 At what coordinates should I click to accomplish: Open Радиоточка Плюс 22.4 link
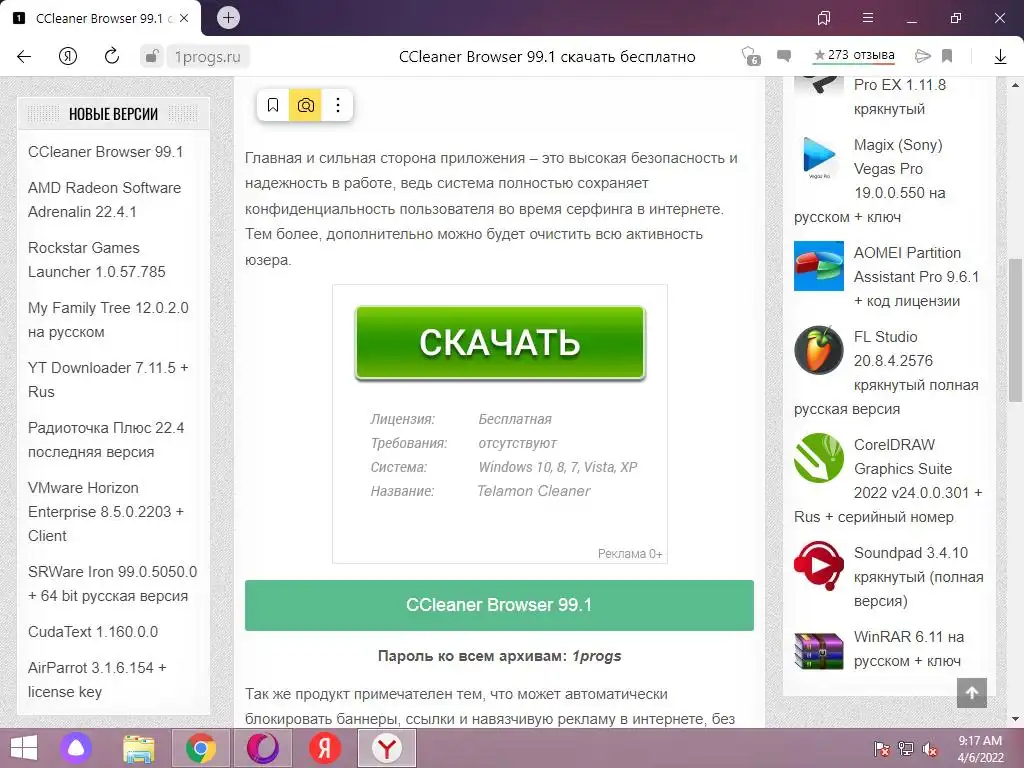(106, 440)
